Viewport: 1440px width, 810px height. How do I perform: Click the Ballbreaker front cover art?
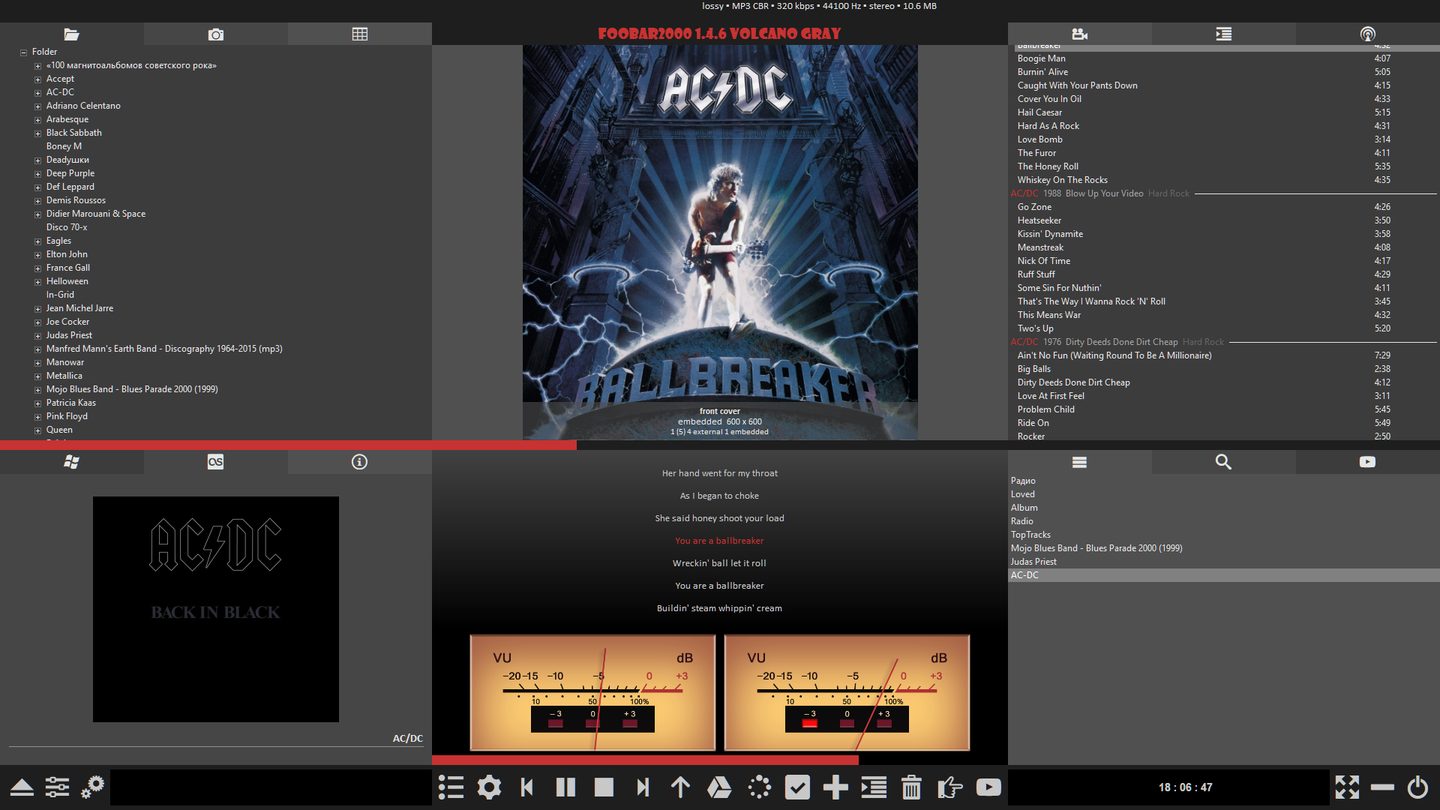[720, 241]
